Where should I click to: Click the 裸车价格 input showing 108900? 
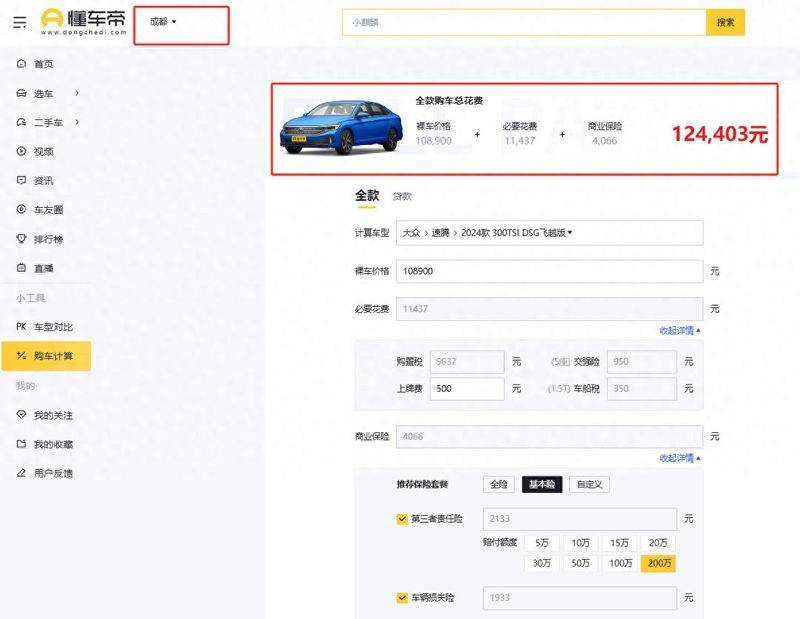549,271
